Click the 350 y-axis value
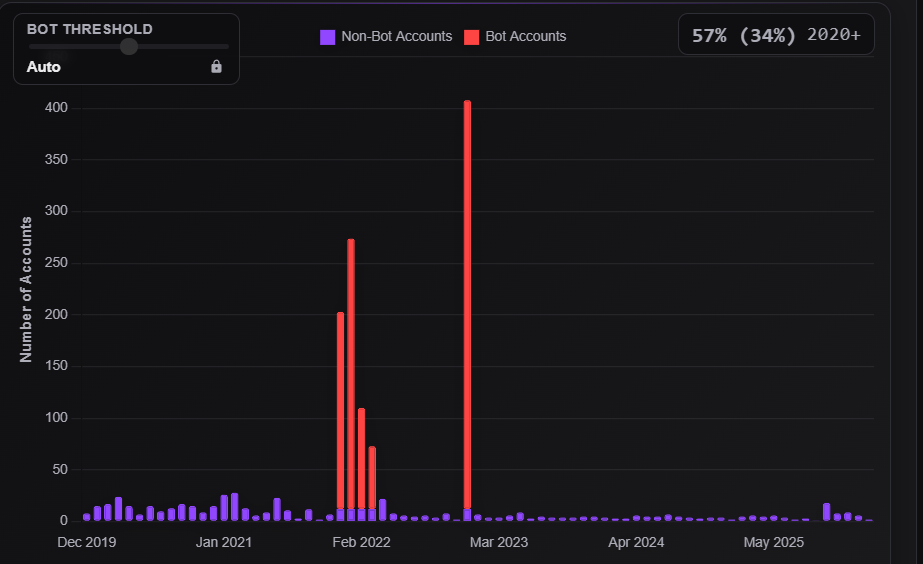The width and height of the screenshot is (923, 564). click(57, 160)
